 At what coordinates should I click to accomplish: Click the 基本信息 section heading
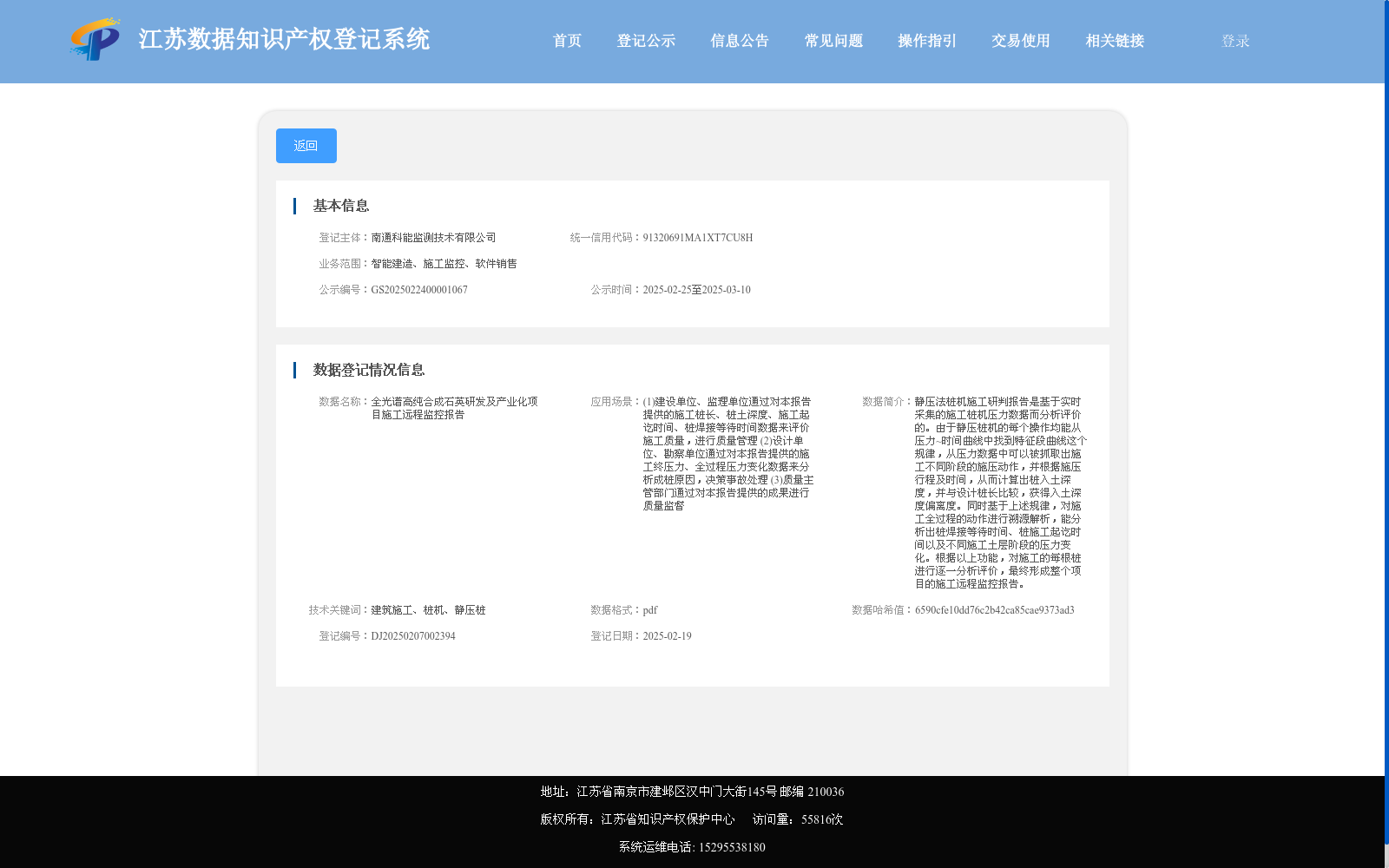pos(341,206)
